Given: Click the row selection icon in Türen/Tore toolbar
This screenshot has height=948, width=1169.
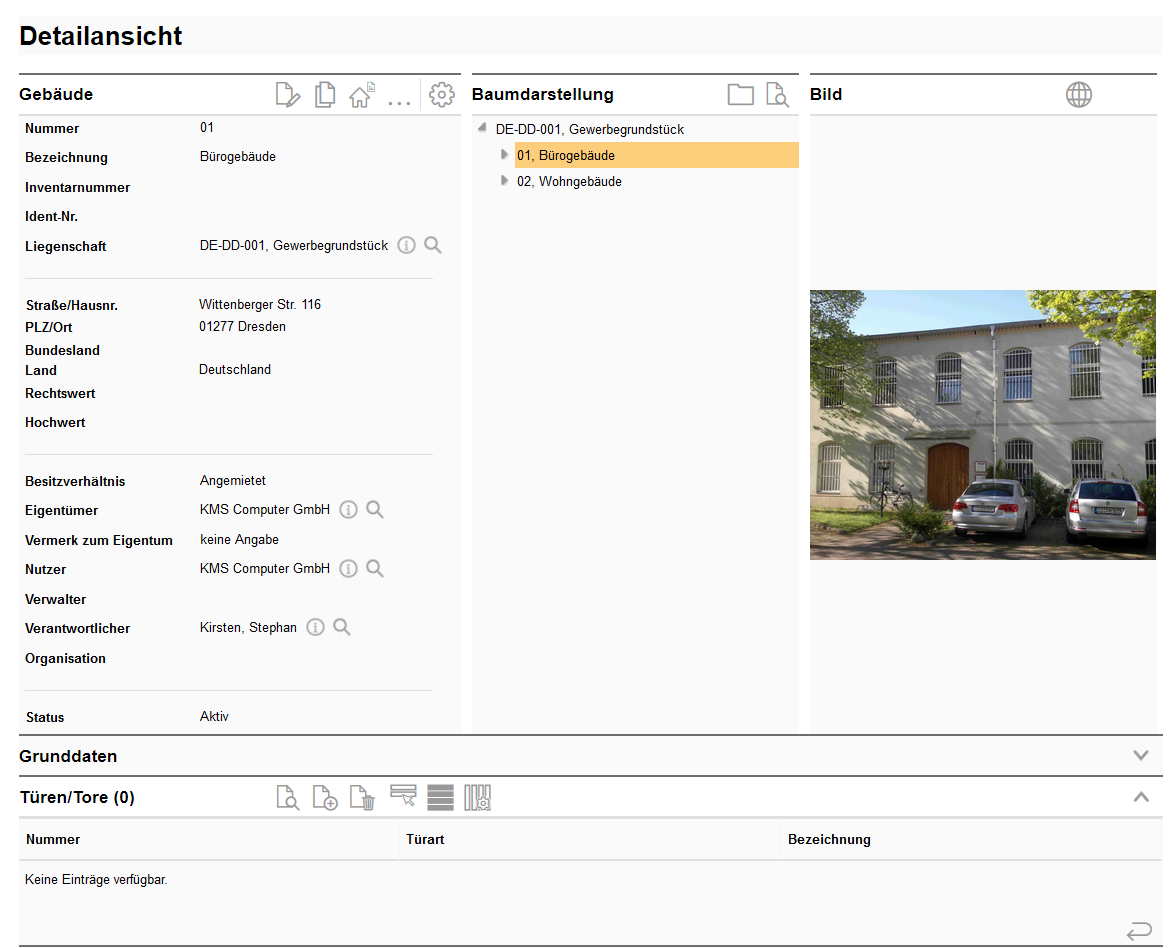Looking at the screenshot, I should pyautogui.click(x=403, y=796).
